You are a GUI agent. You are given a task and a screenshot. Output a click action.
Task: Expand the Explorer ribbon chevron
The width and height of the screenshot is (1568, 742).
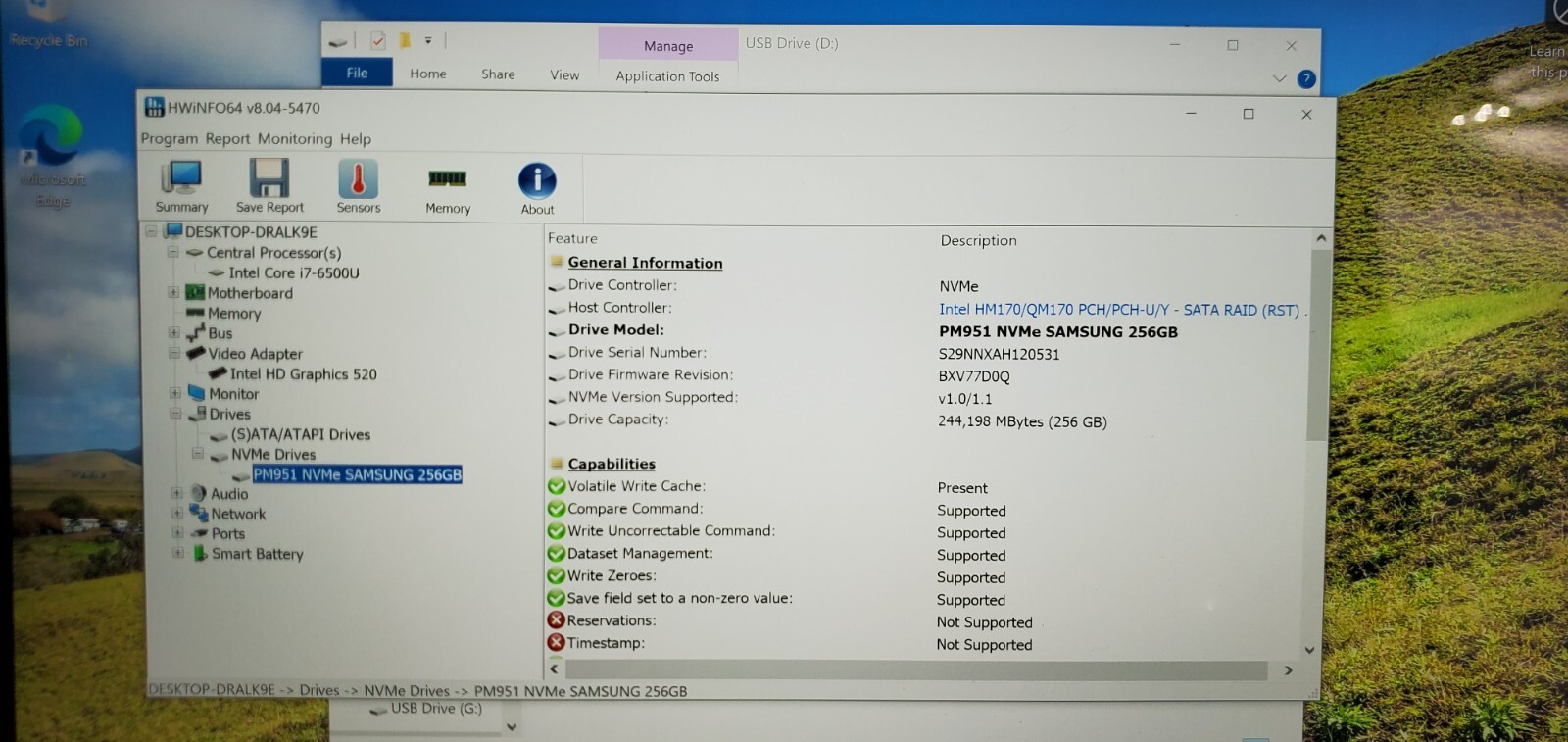tap(1279, 78)
